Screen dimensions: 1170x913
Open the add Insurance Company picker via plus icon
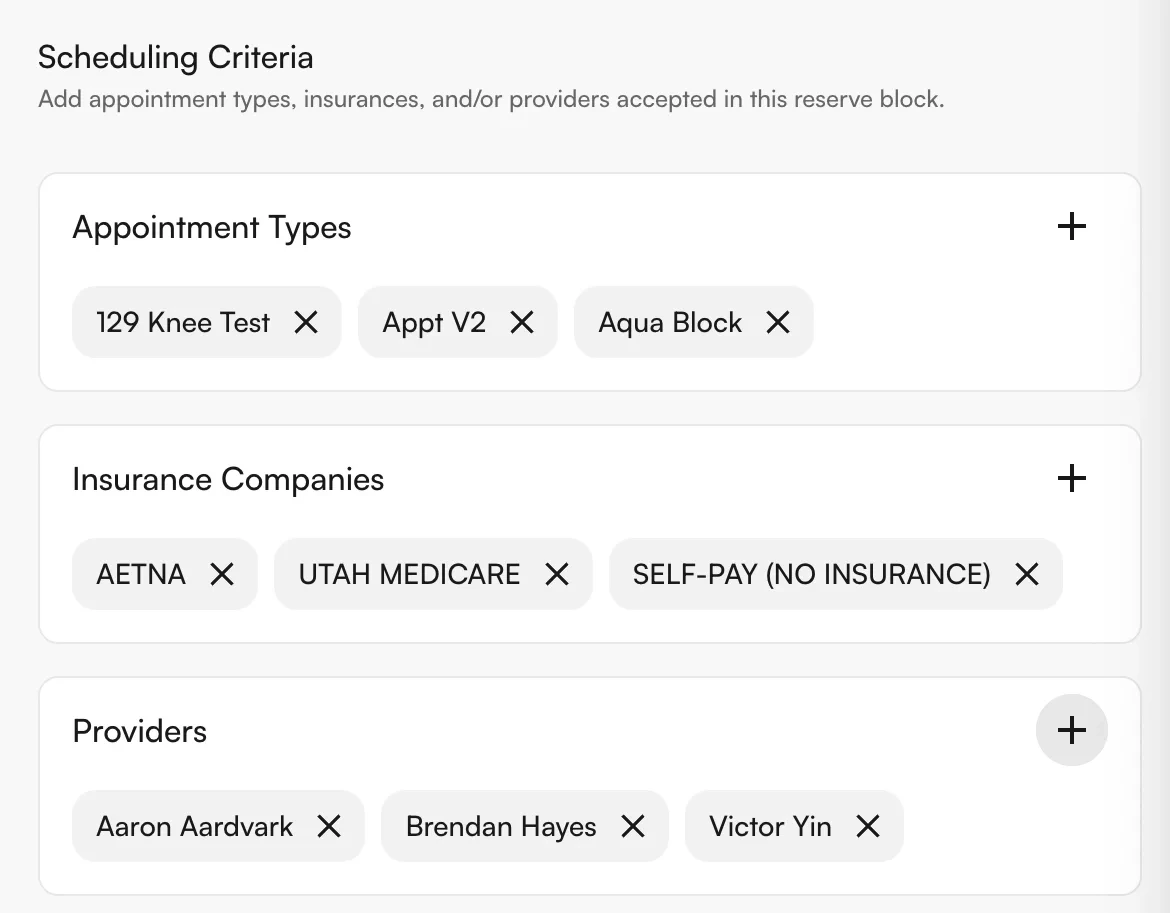[x=1071, y=478]
